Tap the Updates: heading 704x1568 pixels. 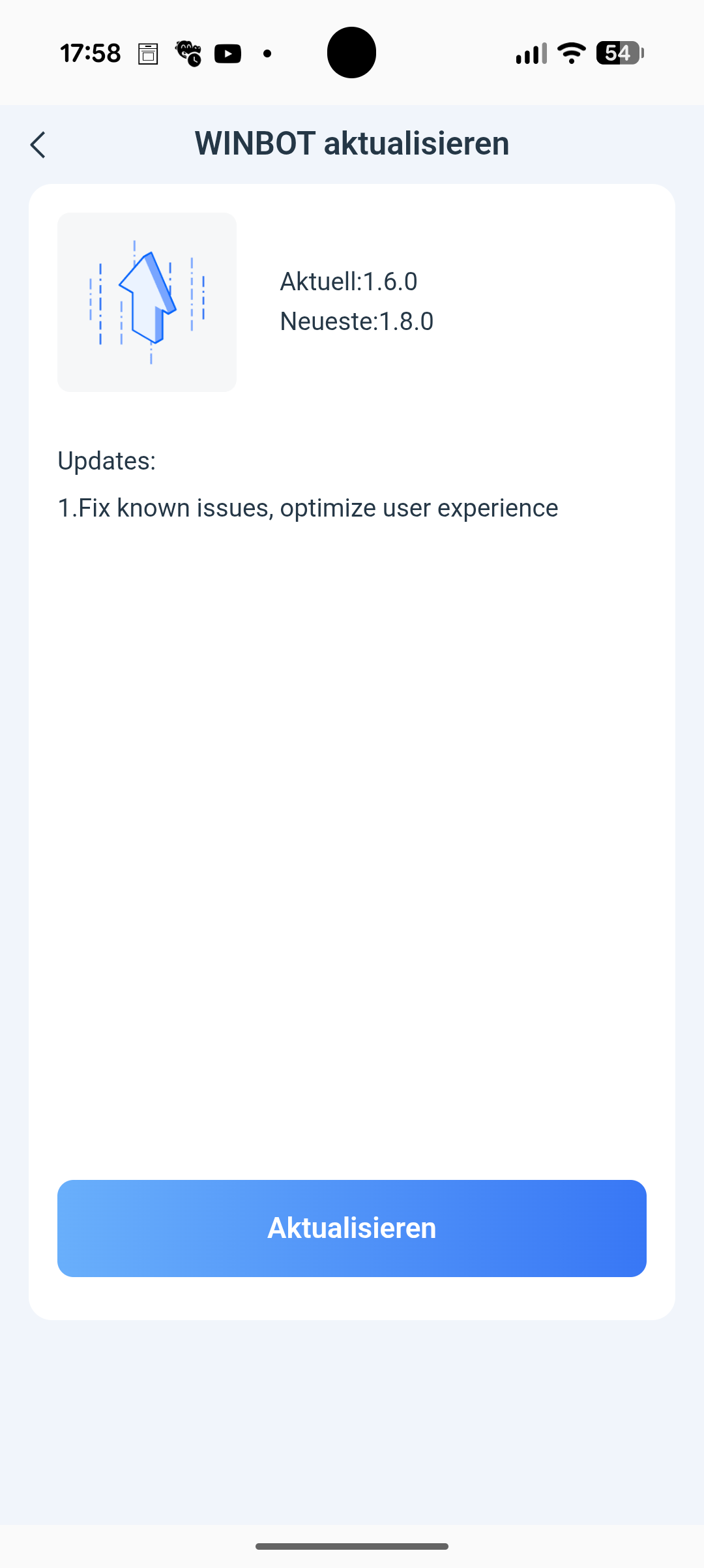pyautogui.click(x=107, y=461)
